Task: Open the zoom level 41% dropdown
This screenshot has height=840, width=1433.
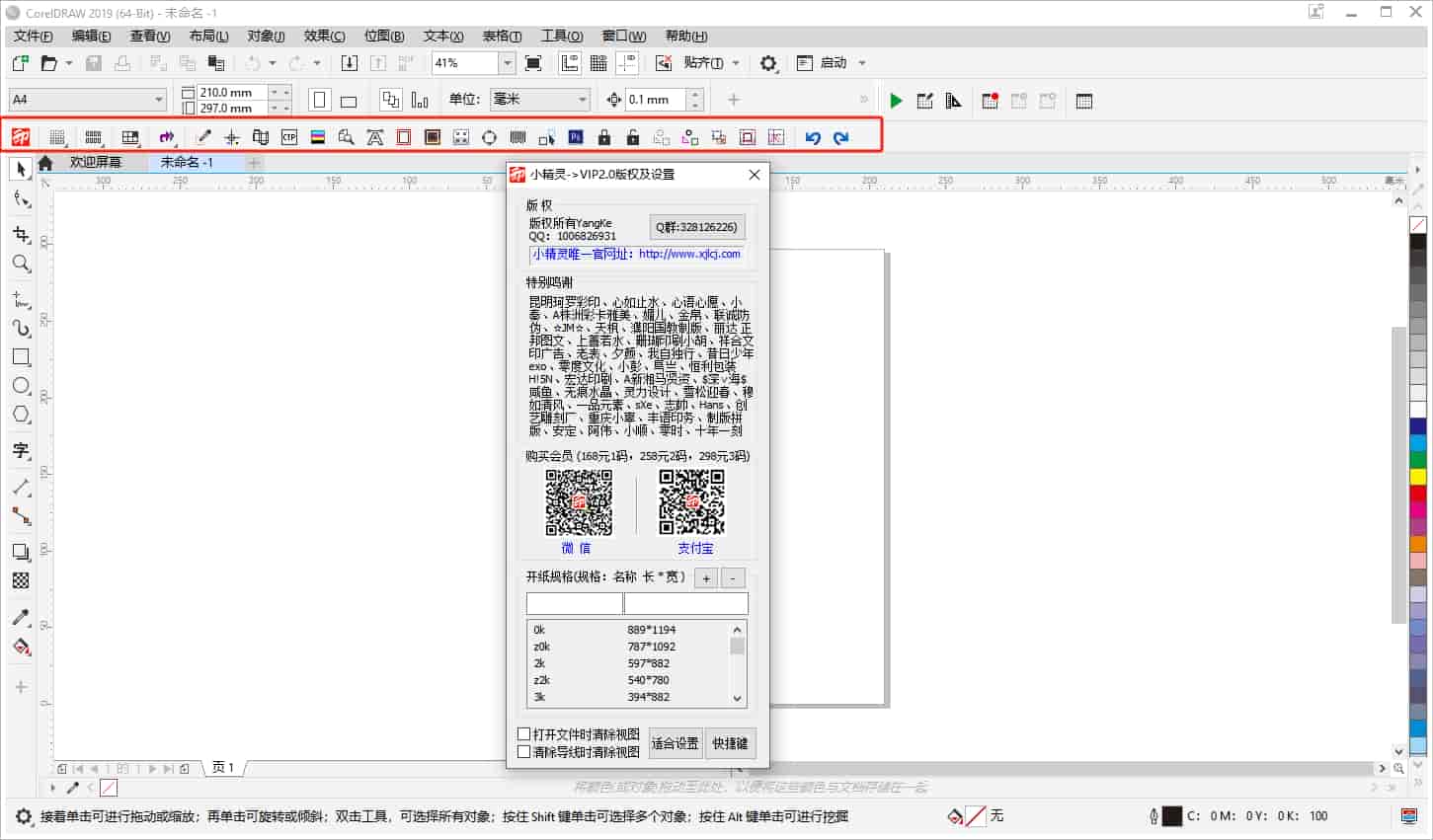Action: 507,63
